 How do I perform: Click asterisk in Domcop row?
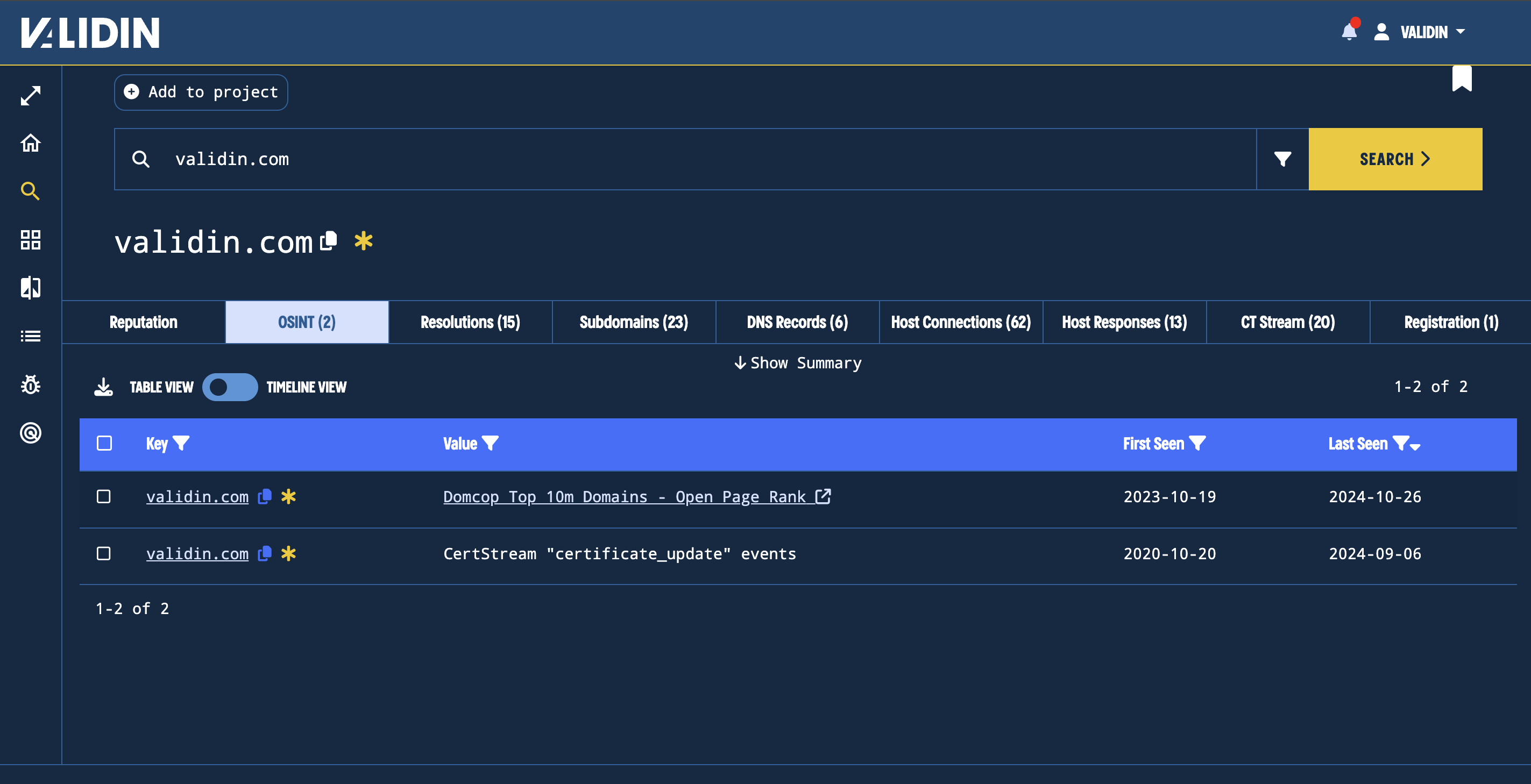point(288,496)
